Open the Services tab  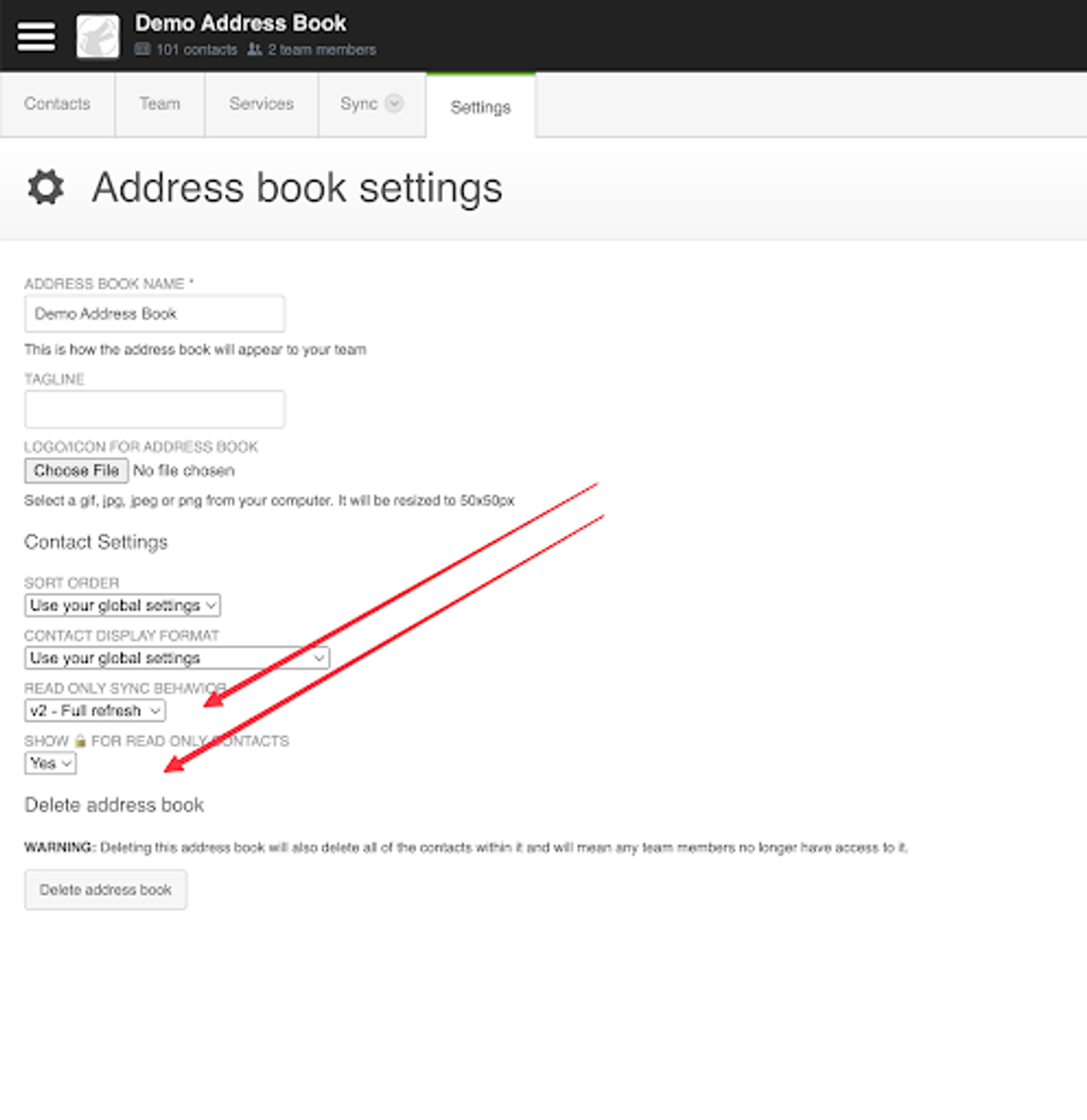(x=262, y=104)
